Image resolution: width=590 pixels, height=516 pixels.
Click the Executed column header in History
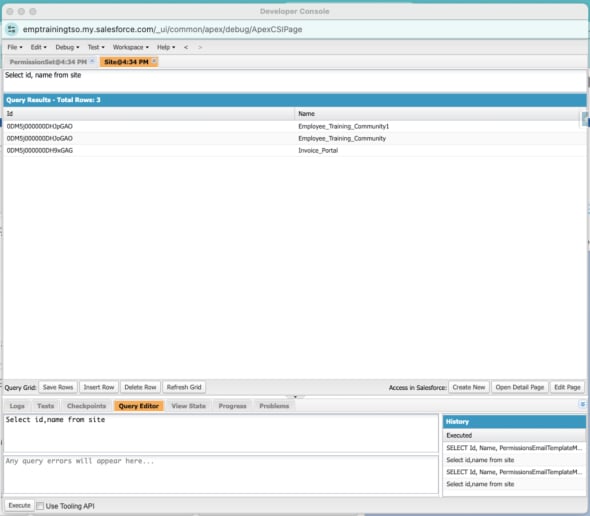point(514,435)
